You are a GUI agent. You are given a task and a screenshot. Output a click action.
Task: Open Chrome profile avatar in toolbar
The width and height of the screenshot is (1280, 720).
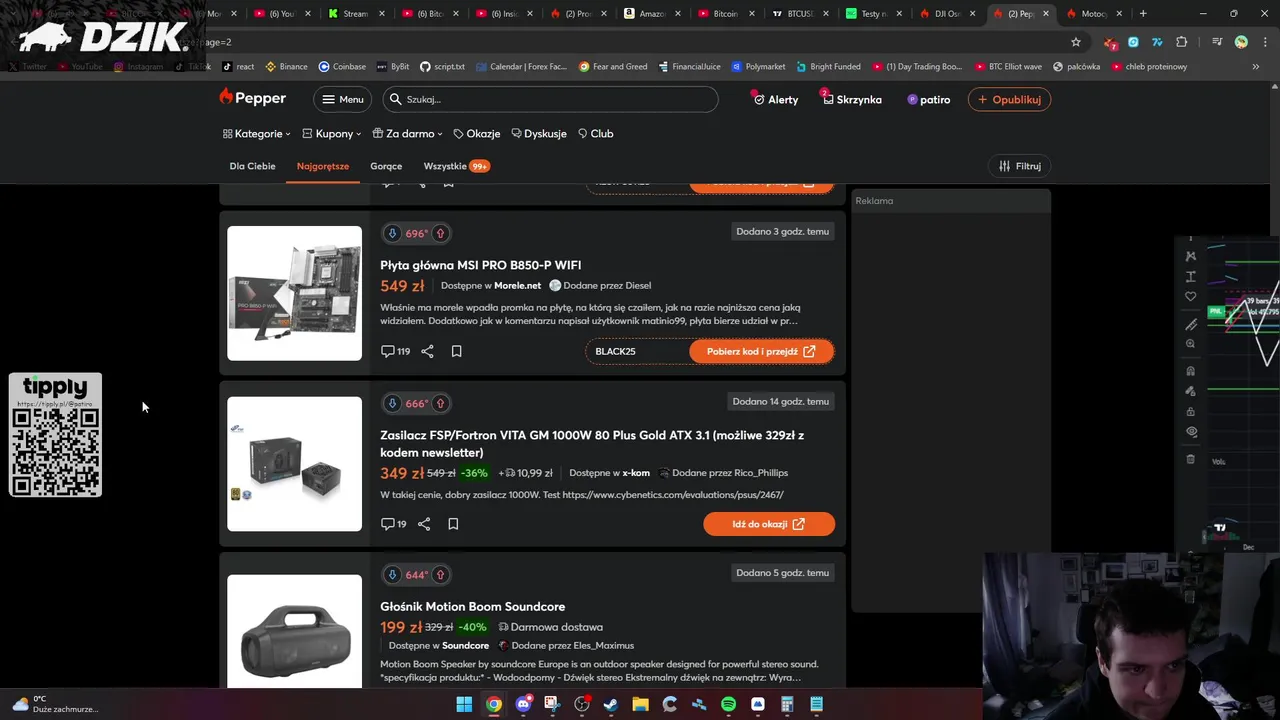(1241, 42)
